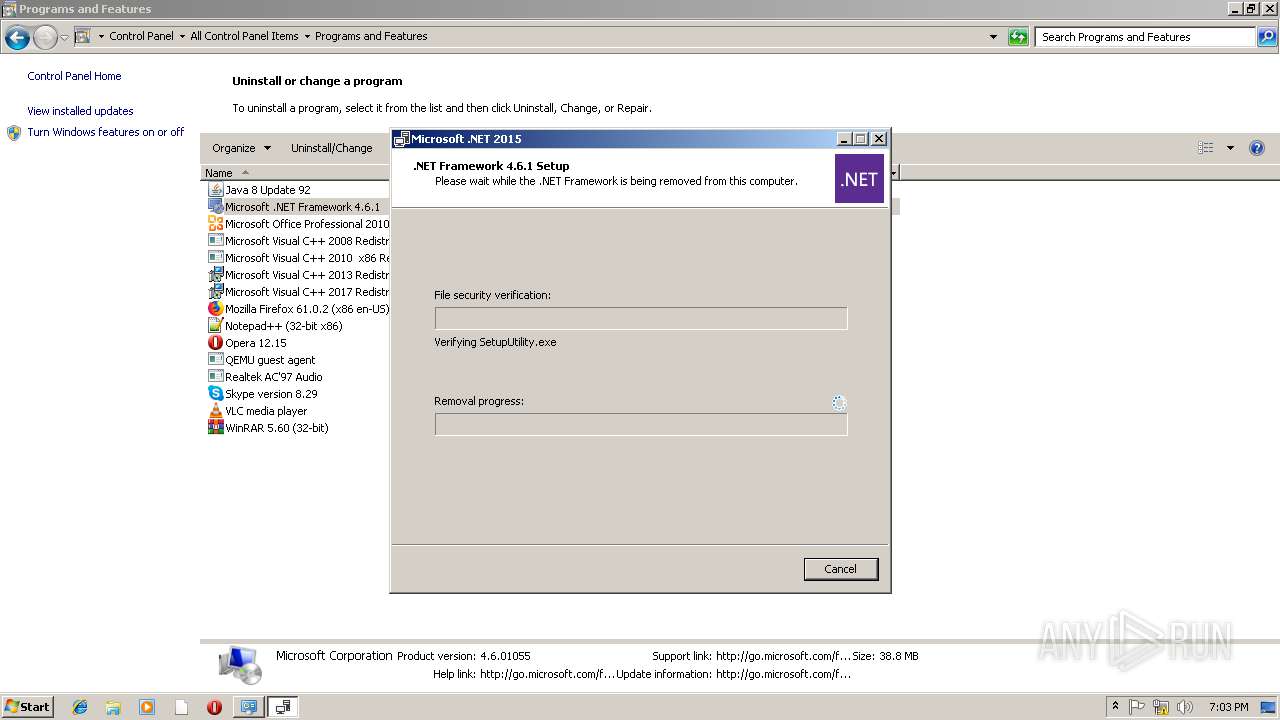
Task: Open the Start menu
Action: click(x=27, y=707)
